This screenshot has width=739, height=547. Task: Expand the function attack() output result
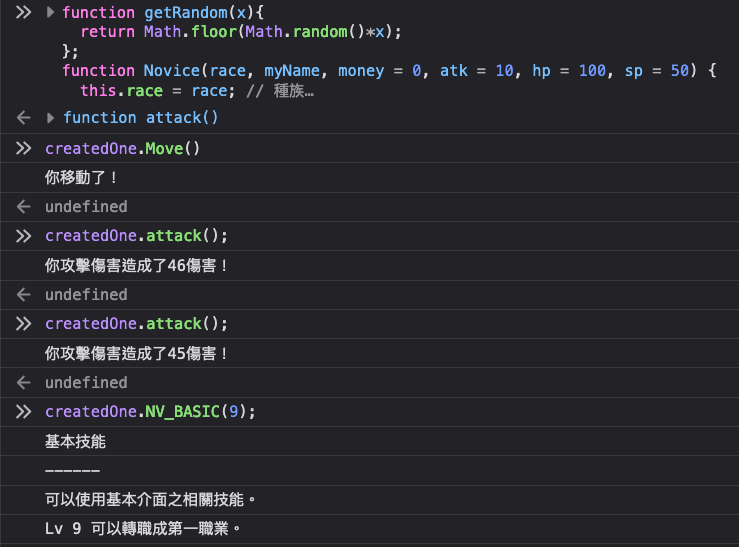coord(52,118)
